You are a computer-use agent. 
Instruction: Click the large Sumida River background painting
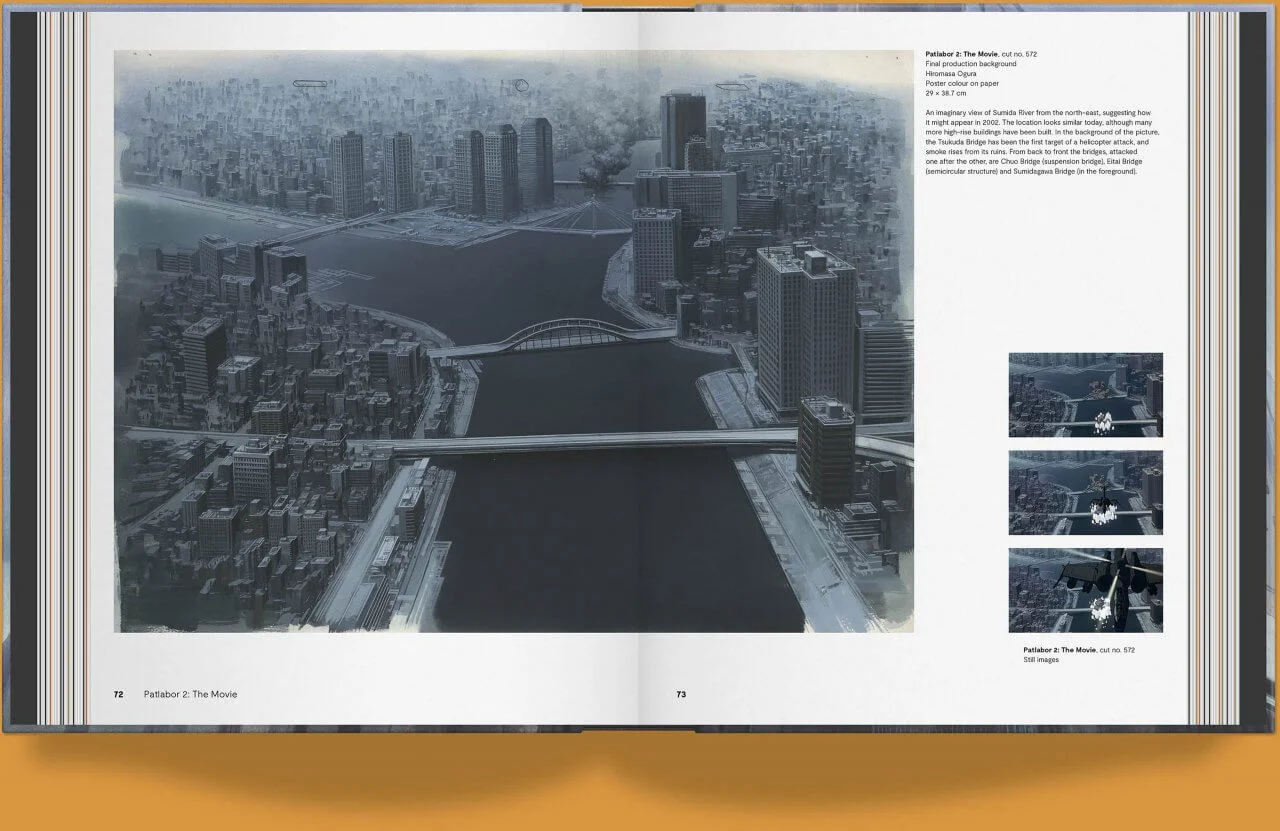point(514,342)
